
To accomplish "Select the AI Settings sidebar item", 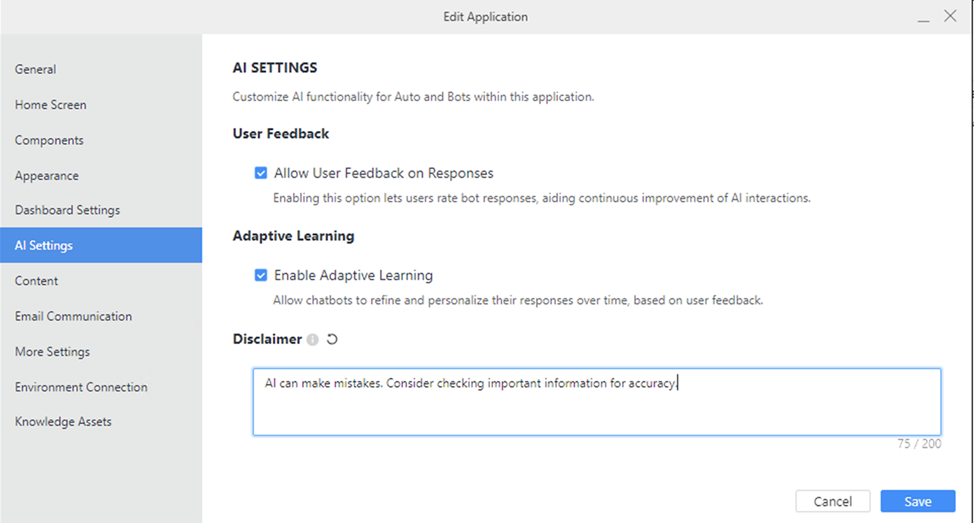I will [44, 246].
